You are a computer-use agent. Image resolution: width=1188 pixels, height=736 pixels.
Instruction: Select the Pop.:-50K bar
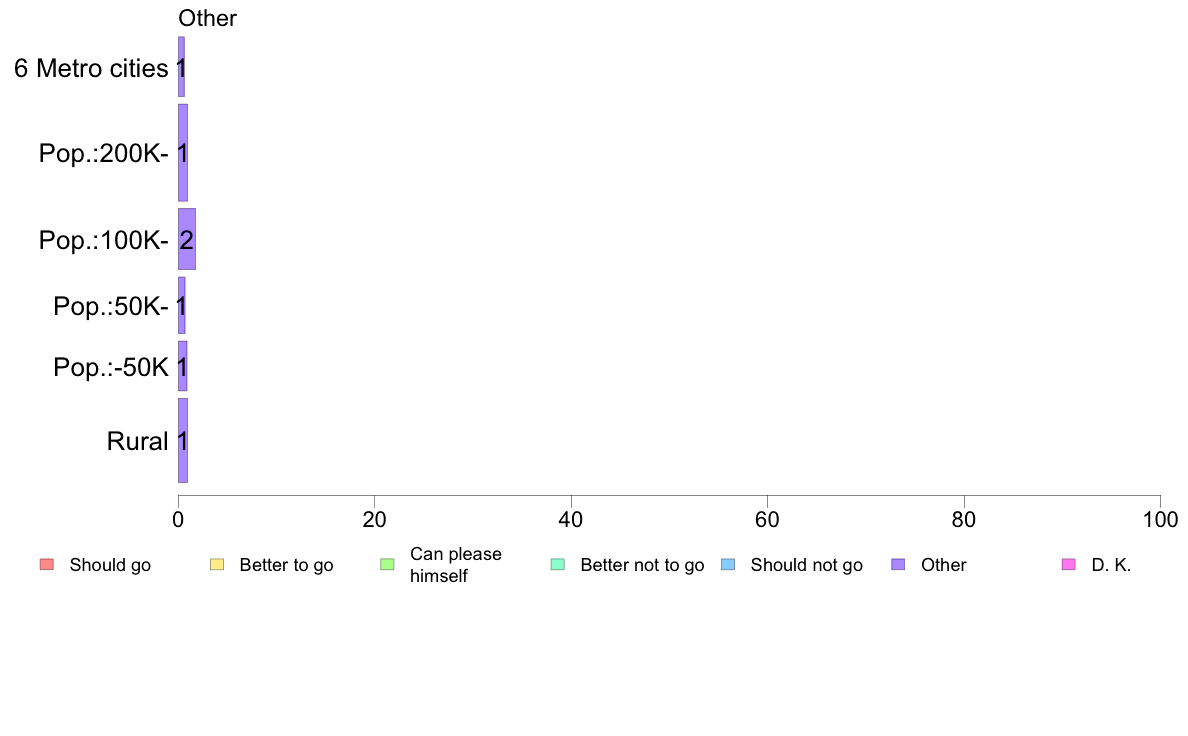183,366
